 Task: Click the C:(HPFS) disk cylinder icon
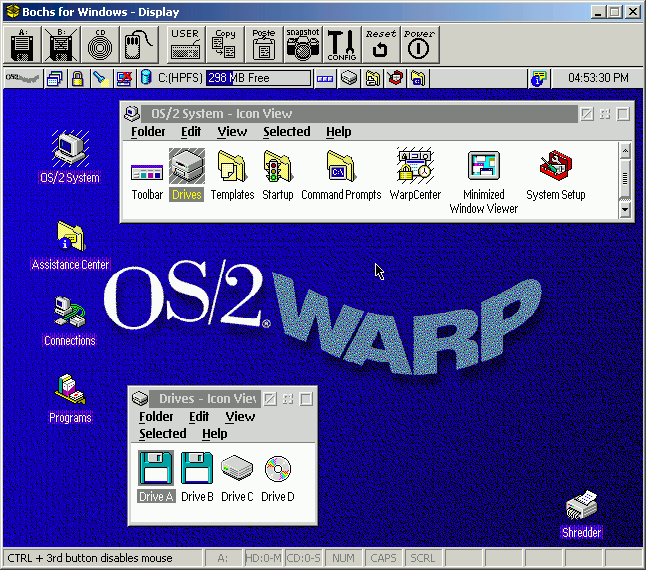pyautogui.click(x=146, y=77)
